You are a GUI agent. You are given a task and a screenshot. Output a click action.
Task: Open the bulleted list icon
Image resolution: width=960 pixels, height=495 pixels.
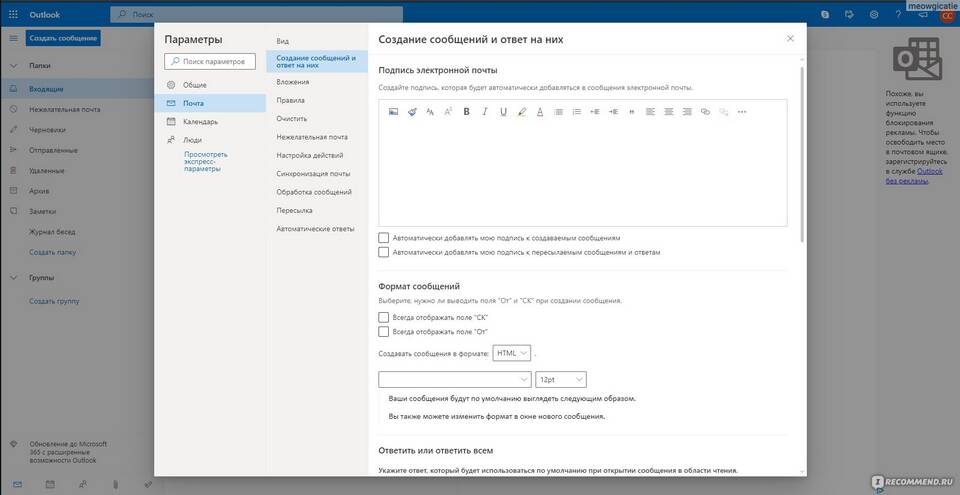[x=558, y=112]
